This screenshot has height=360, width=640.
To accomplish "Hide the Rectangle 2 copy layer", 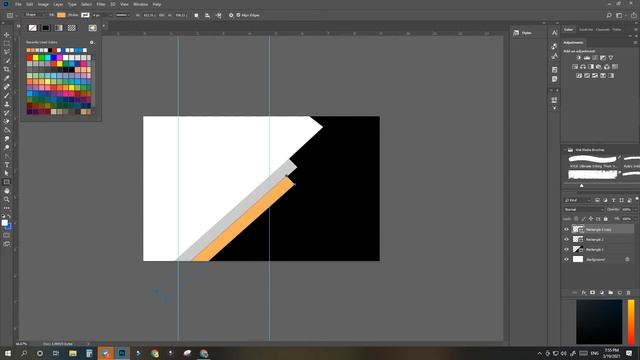I will [x=567, y=229].
